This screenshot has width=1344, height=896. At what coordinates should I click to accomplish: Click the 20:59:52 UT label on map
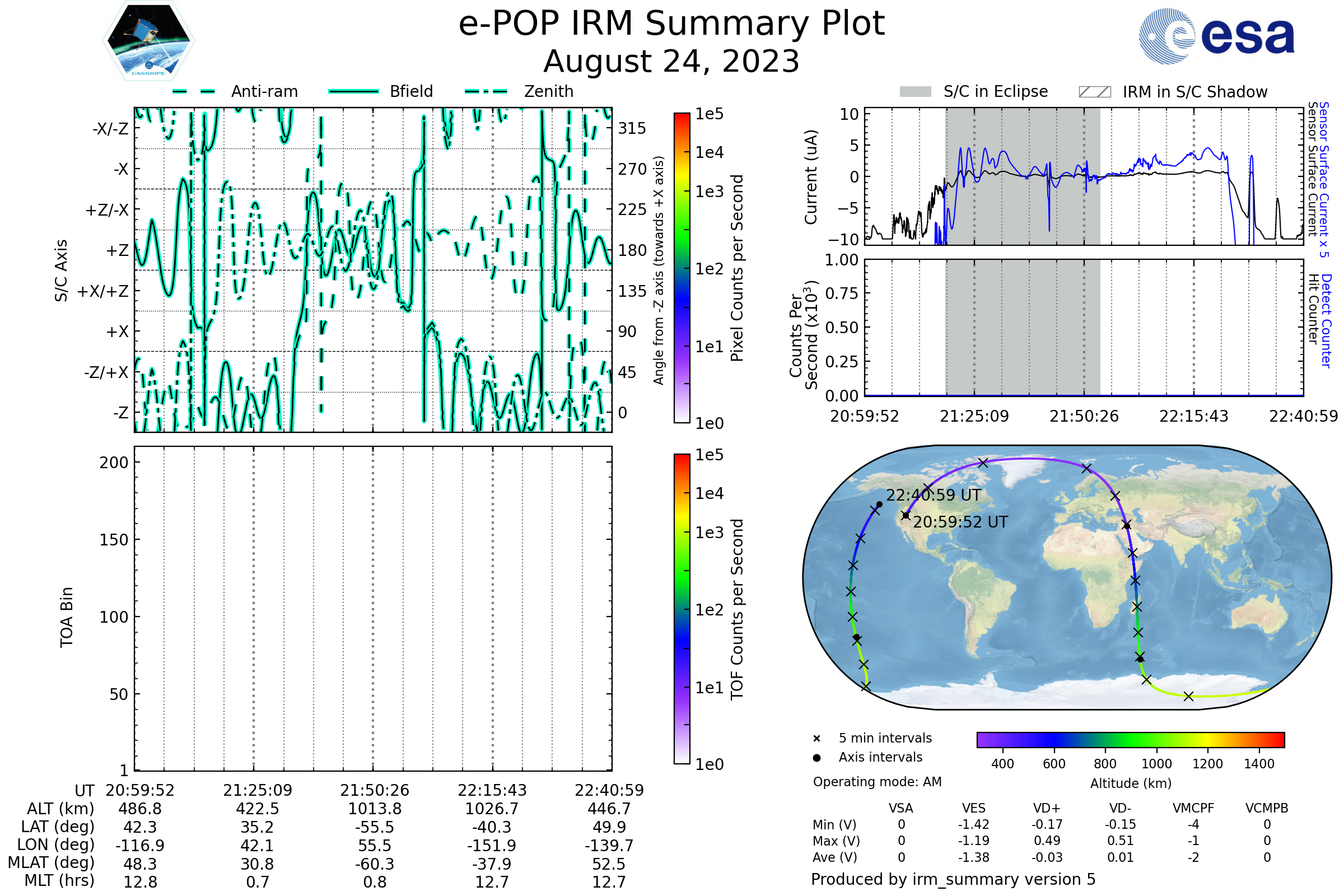960,522
